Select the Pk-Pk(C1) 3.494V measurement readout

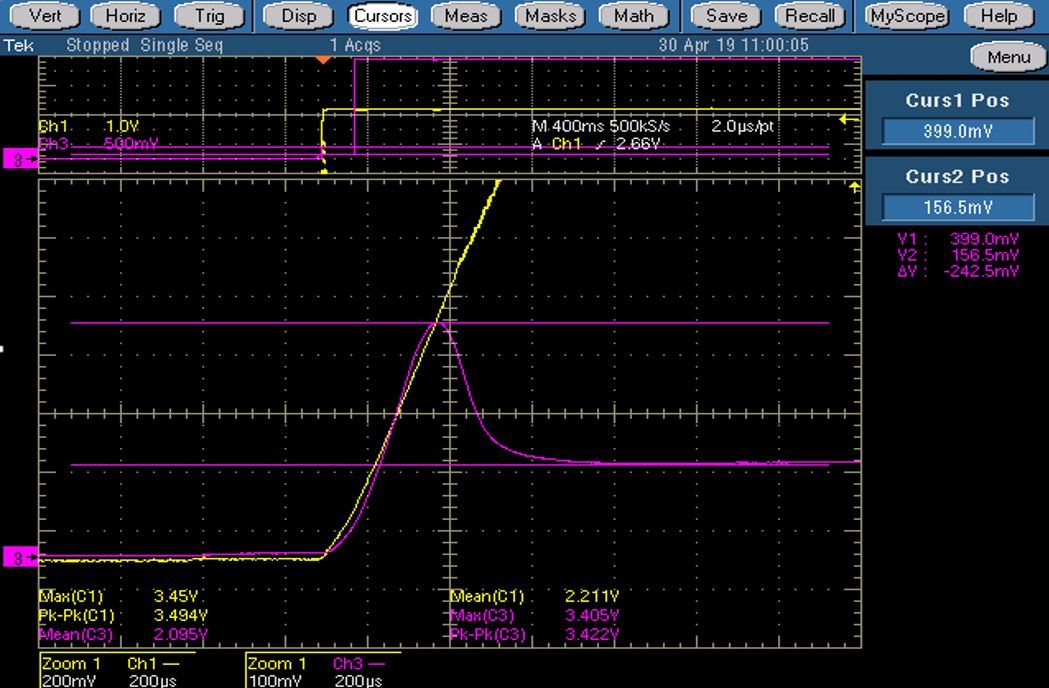click(123, 614)
